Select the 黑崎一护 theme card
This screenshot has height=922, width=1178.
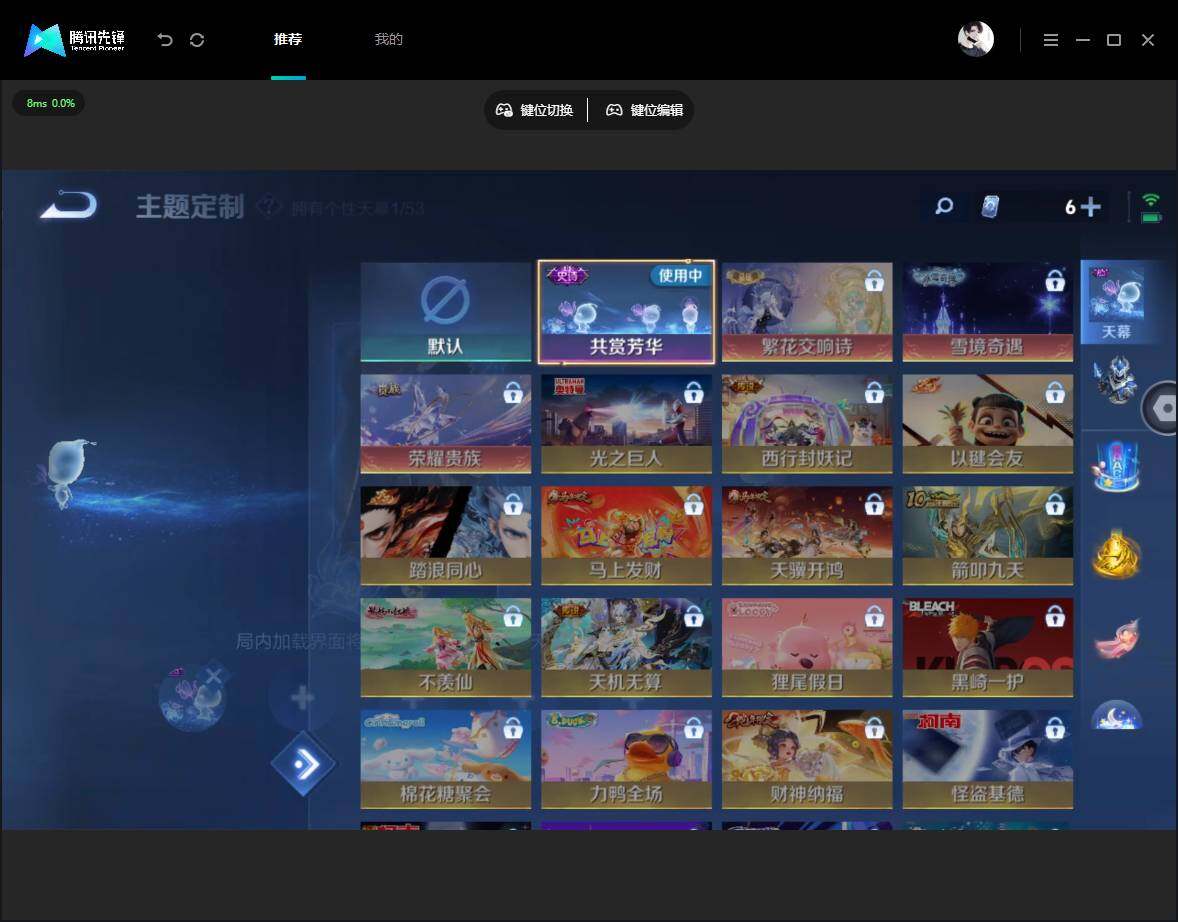987,647
